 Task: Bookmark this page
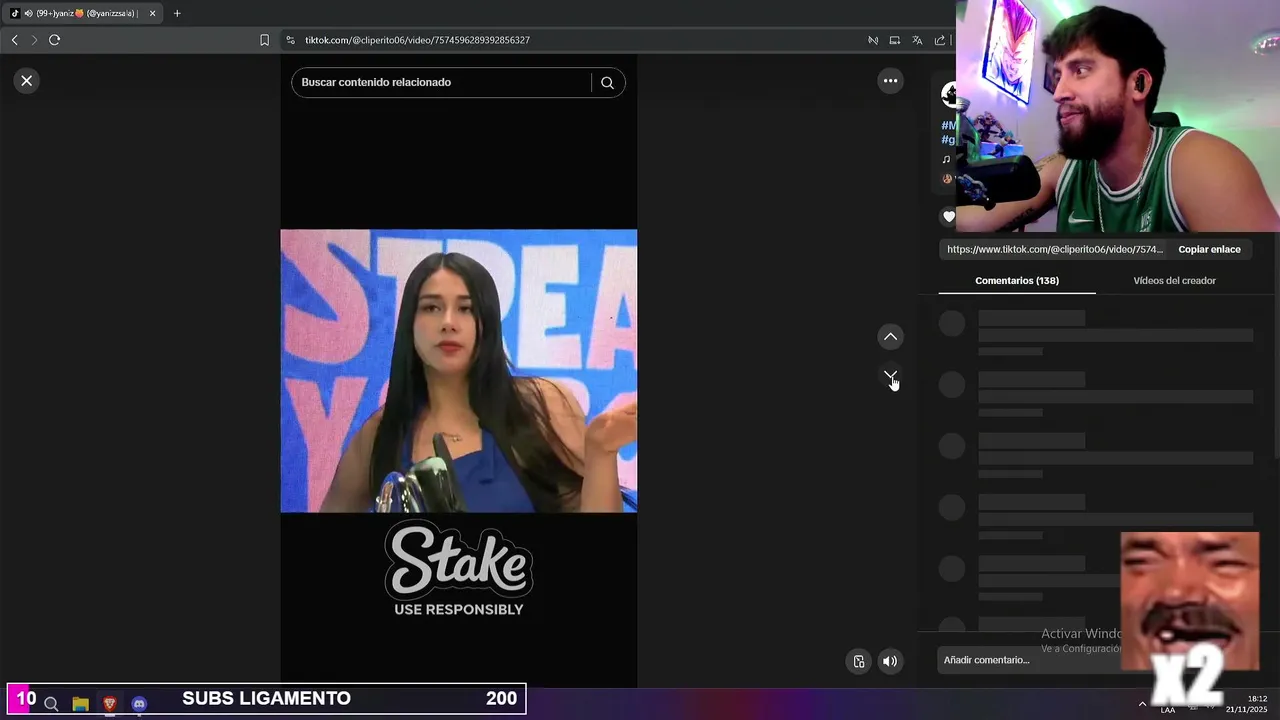264,40
